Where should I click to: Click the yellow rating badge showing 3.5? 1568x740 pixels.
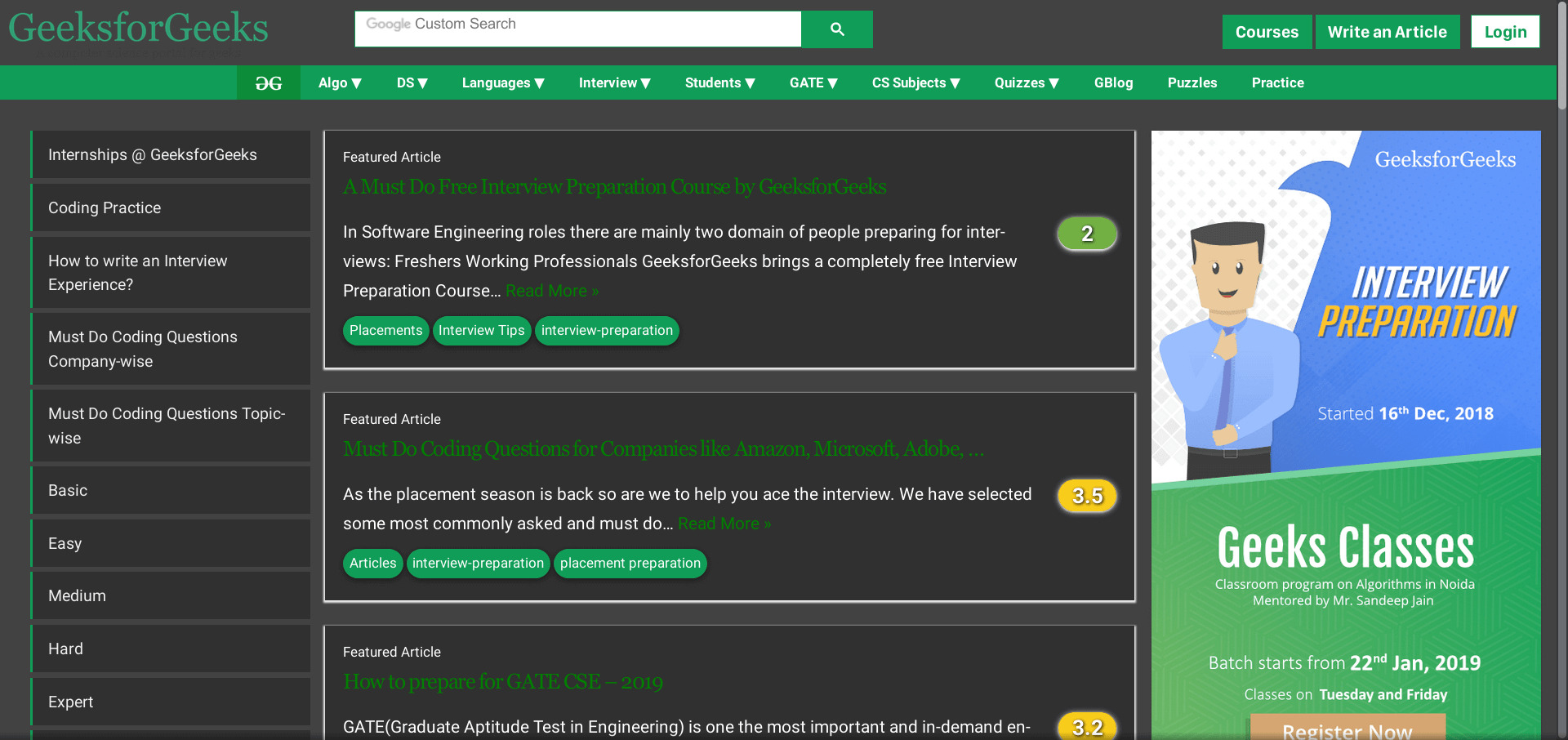1087,496
